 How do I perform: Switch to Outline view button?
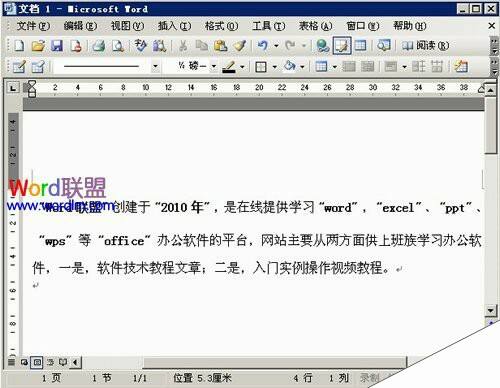coord(50,362)
